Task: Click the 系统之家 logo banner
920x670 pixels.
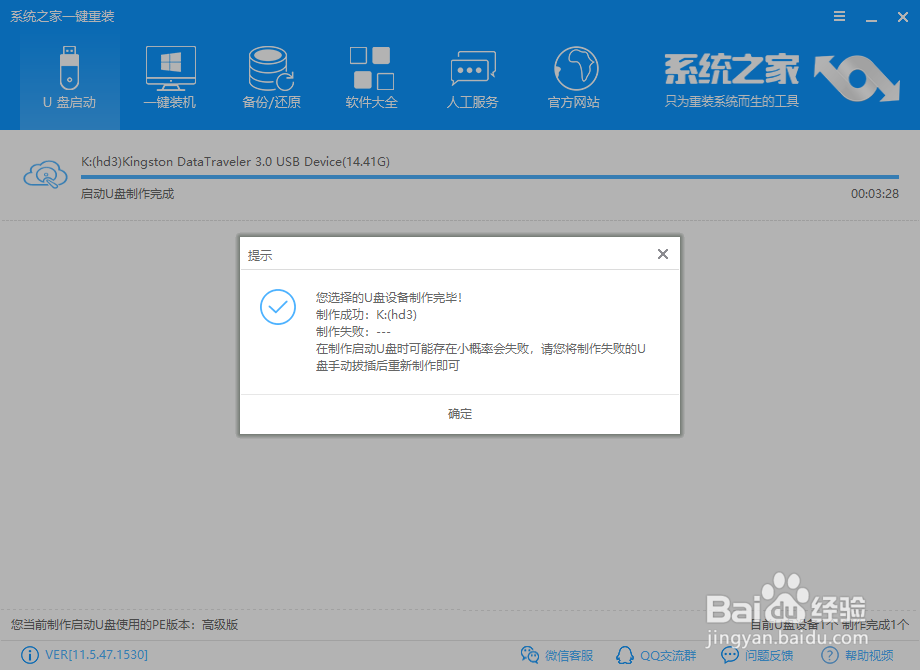Action: click(x=782, y=79)
